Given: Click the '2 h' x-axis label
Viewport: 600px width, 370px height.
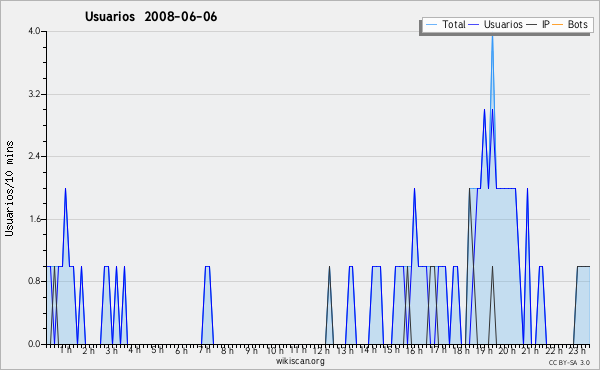Looking at the screenshot, I should (x=88, y=351).
